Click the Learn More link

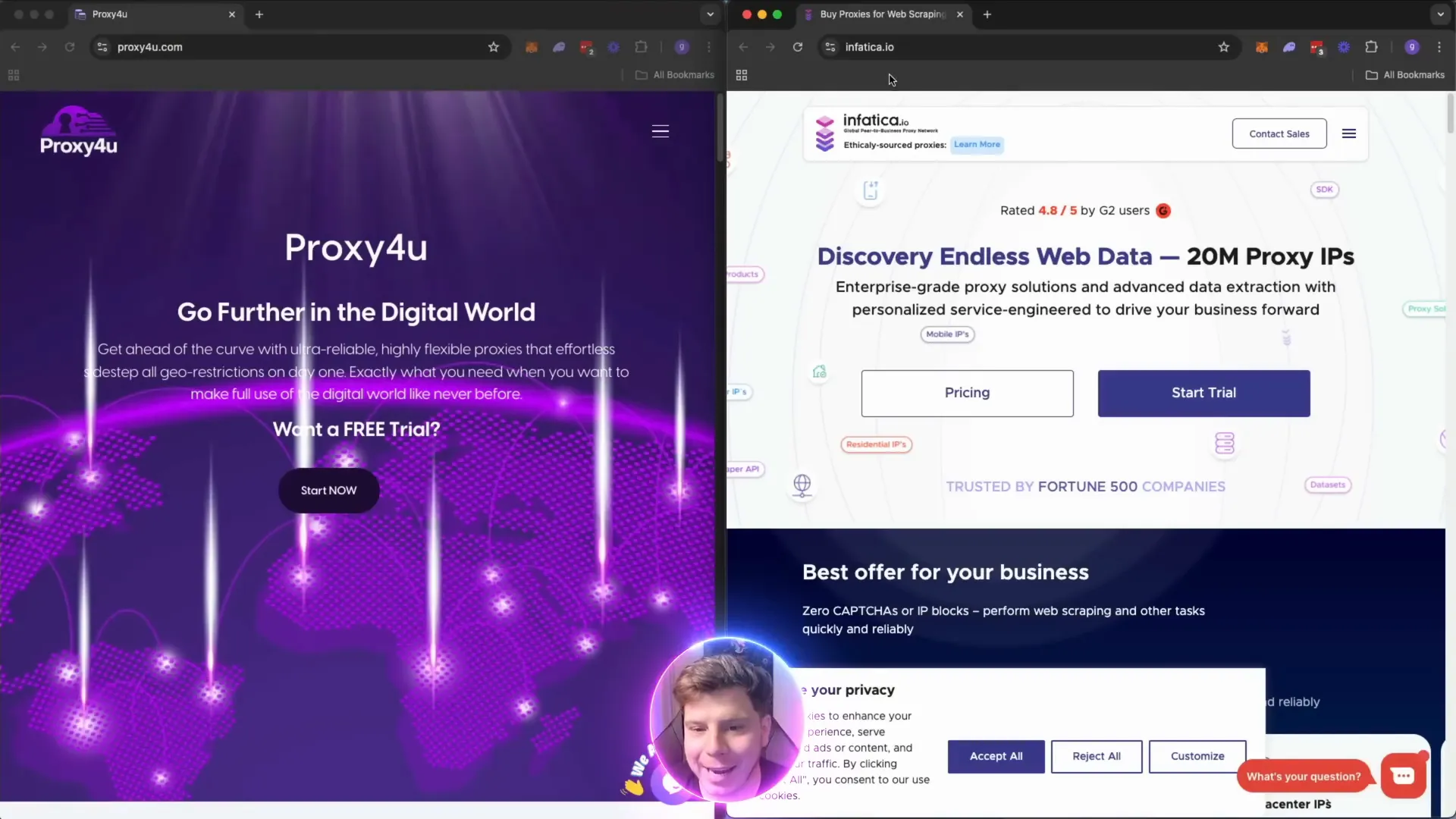point(977,144)
